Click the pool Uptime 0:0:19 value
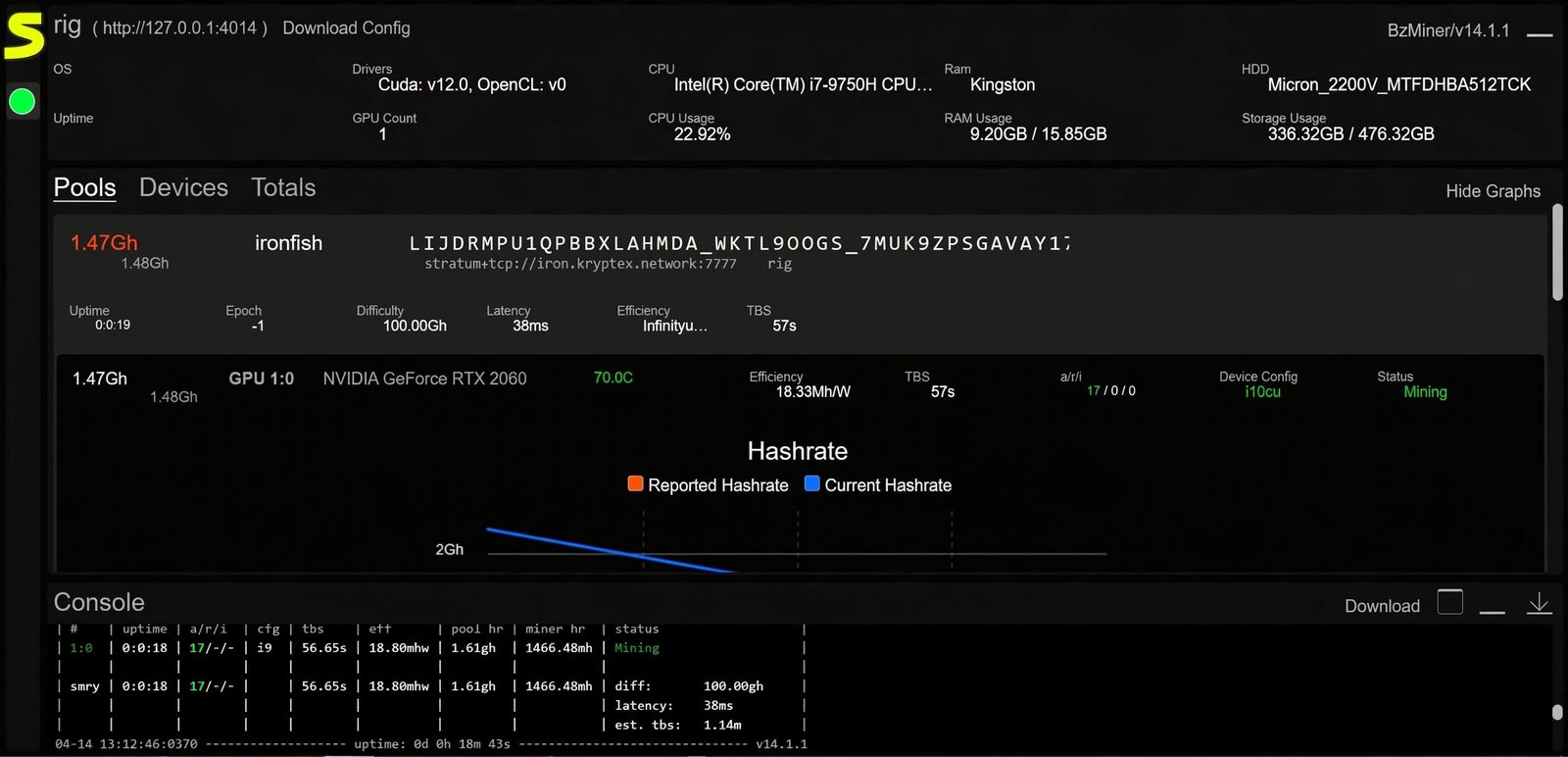 [113, 325]
